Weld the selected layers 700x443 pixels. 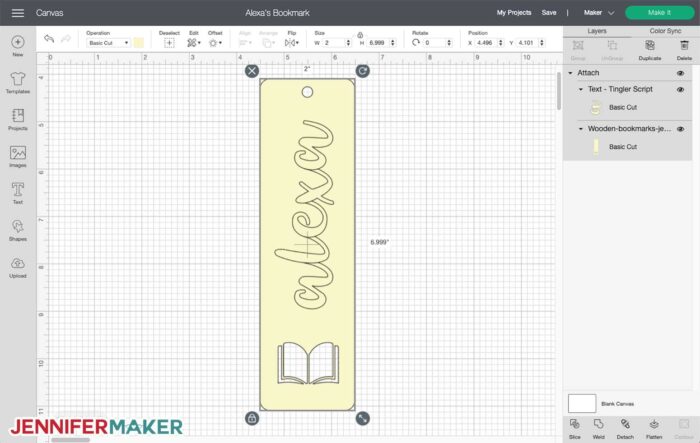[x=599, y=429]
